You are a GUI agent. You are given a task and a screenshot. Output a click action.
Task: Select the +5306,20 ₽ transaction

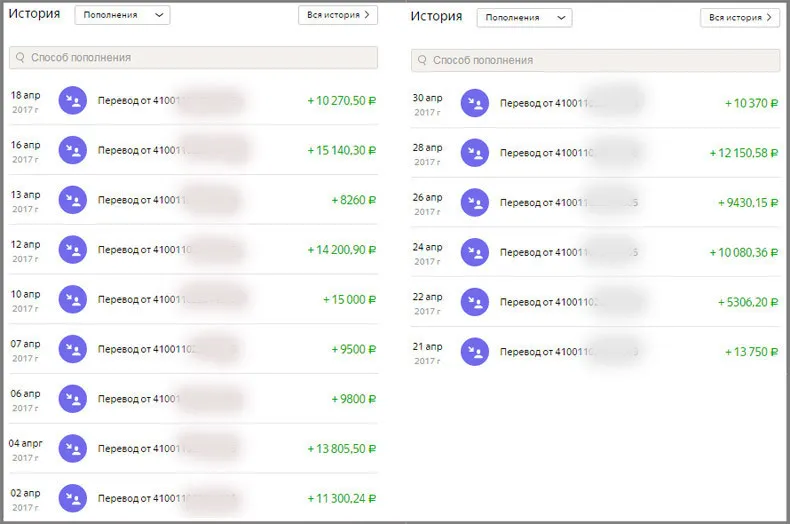point(747,302)
